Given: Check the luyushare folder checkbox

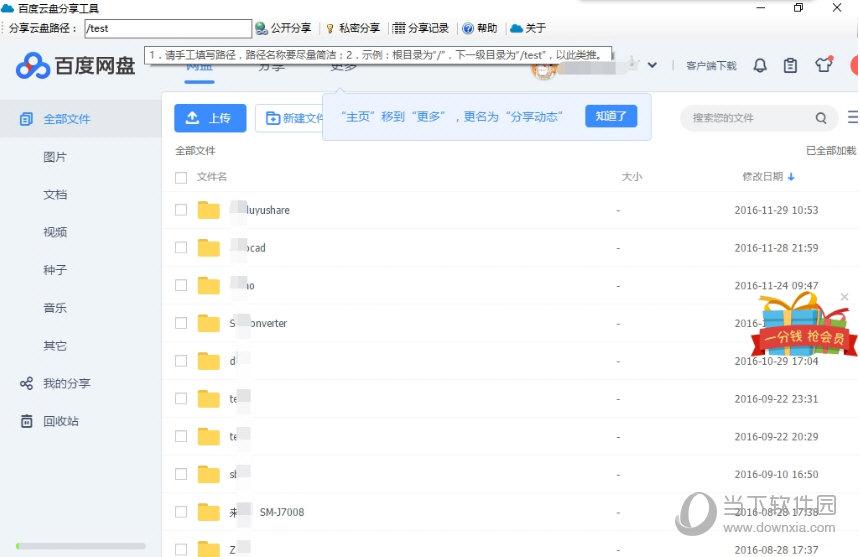Looking at the screenshot, I should 181,210.
